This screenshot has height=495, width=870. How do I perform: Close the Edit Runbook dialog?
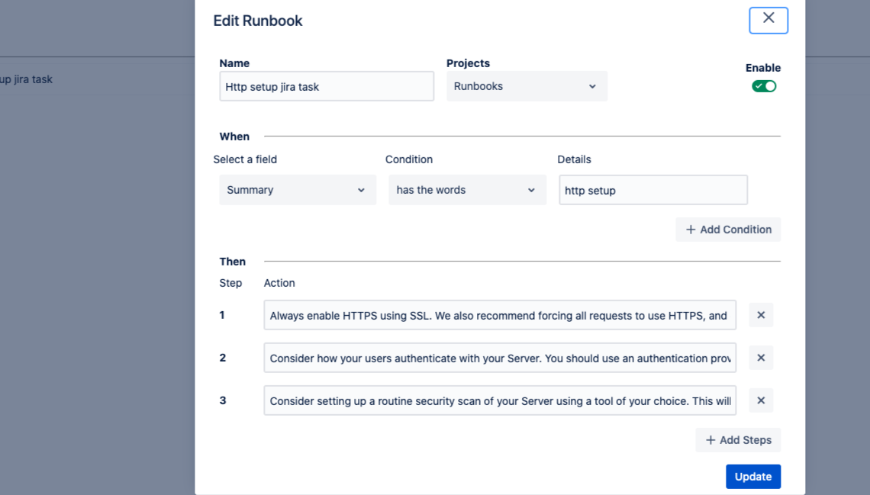point(768,20)
